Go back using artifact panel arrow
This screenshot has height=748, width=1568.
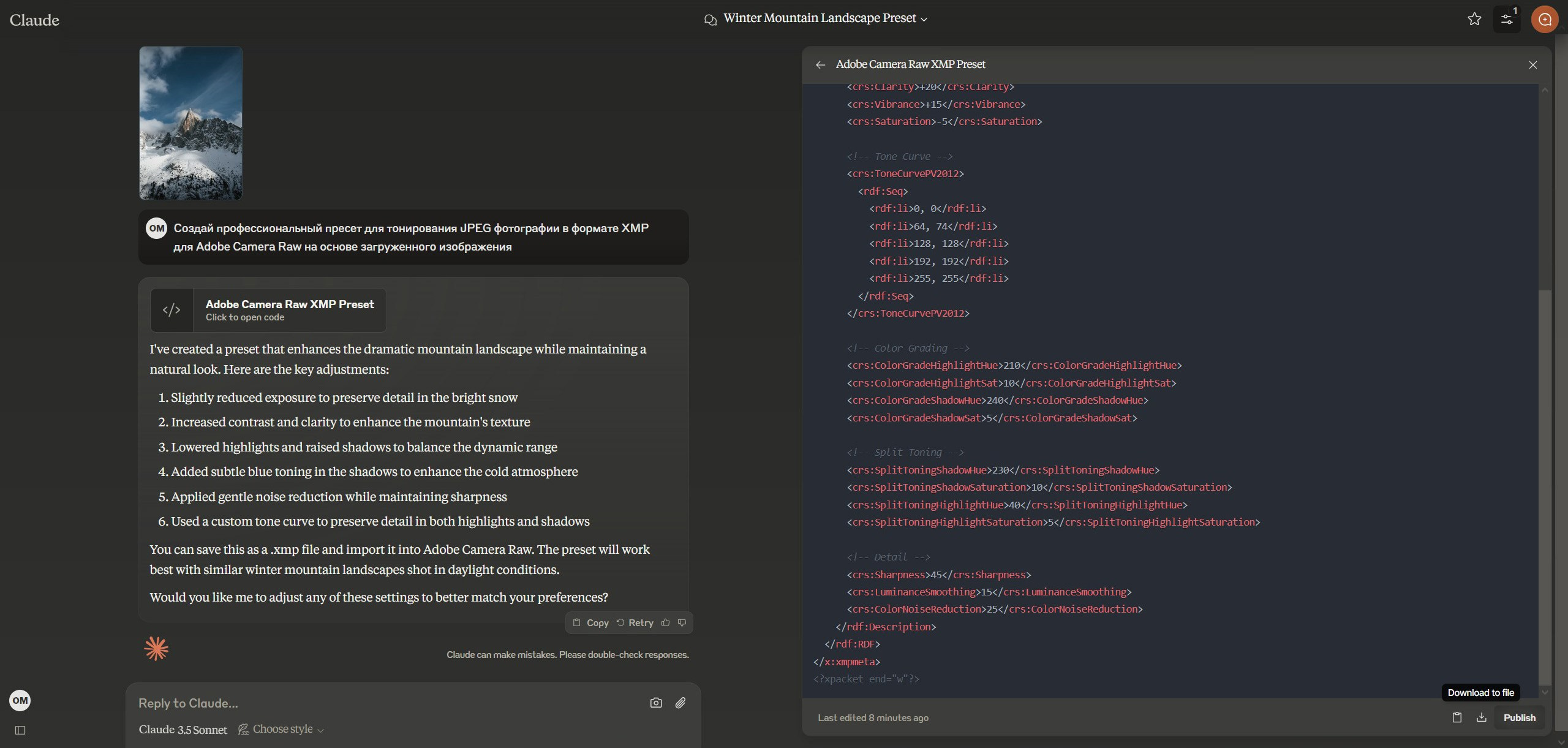coord(821,65)
